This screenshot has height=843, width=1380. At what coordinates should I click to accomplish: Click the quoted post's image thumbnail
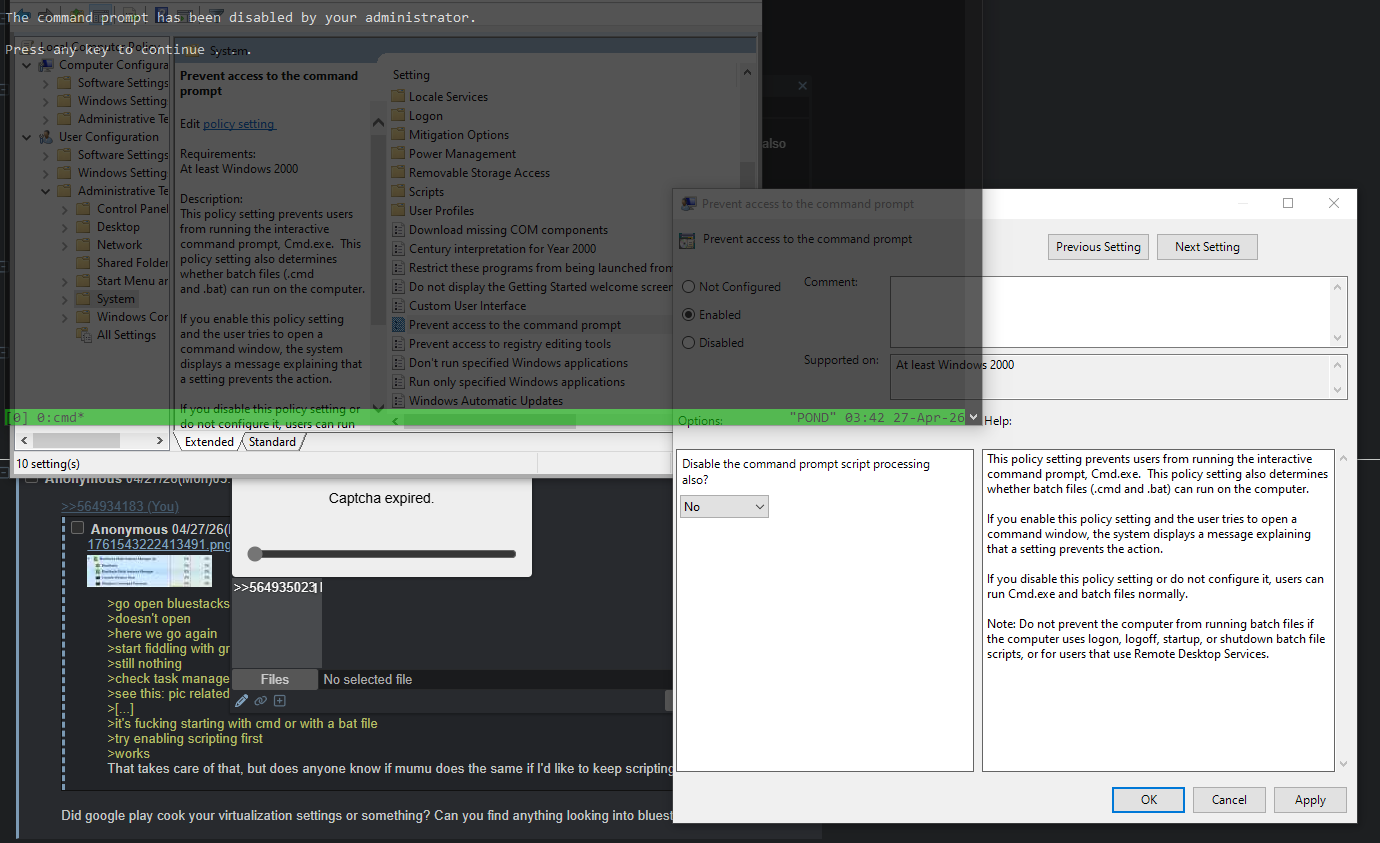(x=149, y=571)
